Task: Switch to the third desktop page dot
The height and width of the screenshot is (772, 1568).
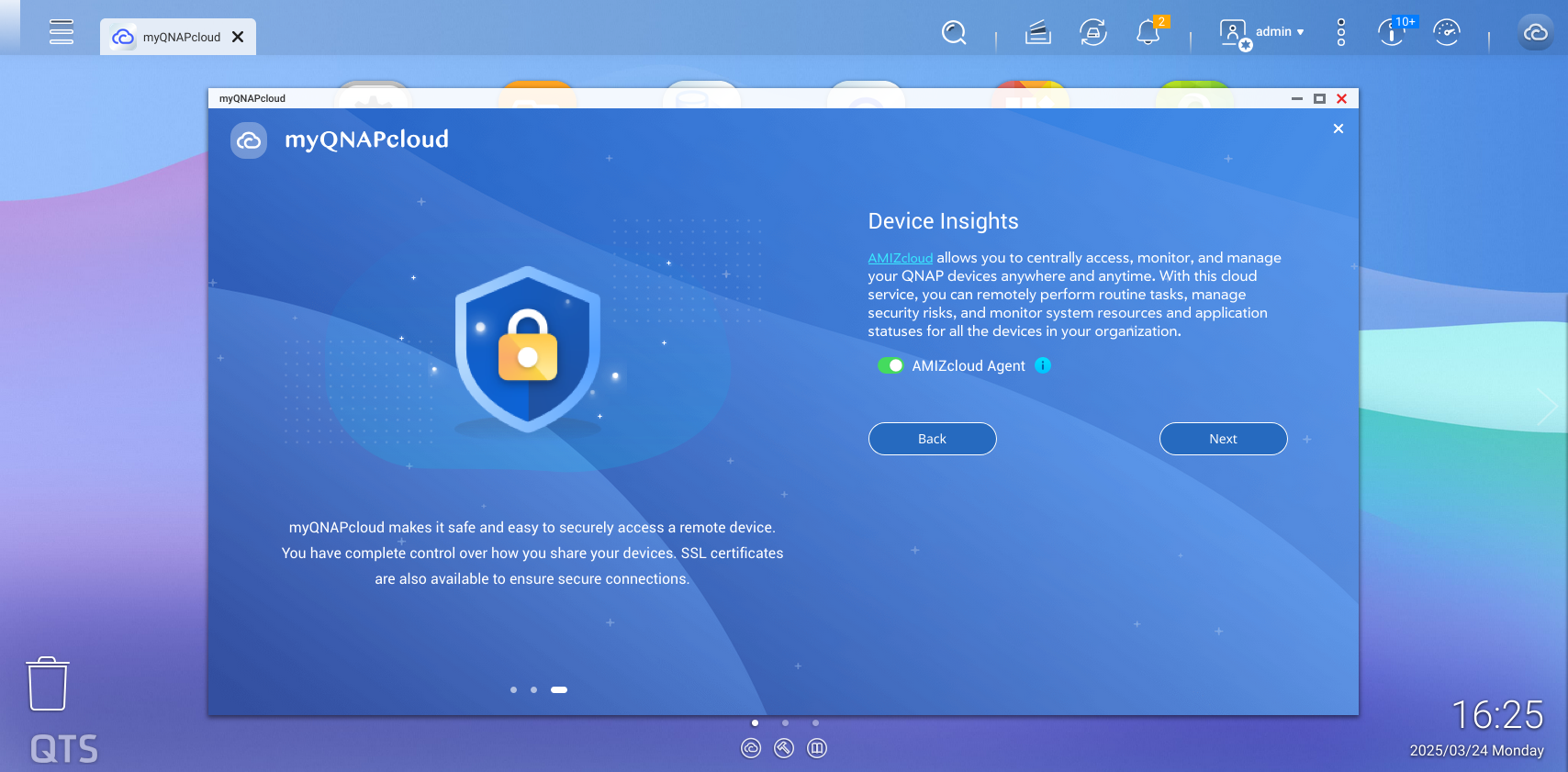Action: [x=815, y=723]
